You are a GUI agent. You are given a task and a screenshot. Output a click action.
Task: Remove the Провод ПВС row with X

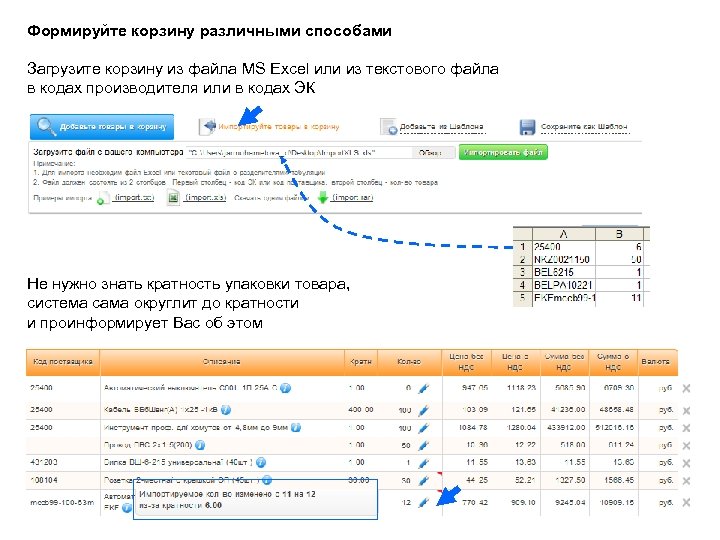(x=686, y=445)
